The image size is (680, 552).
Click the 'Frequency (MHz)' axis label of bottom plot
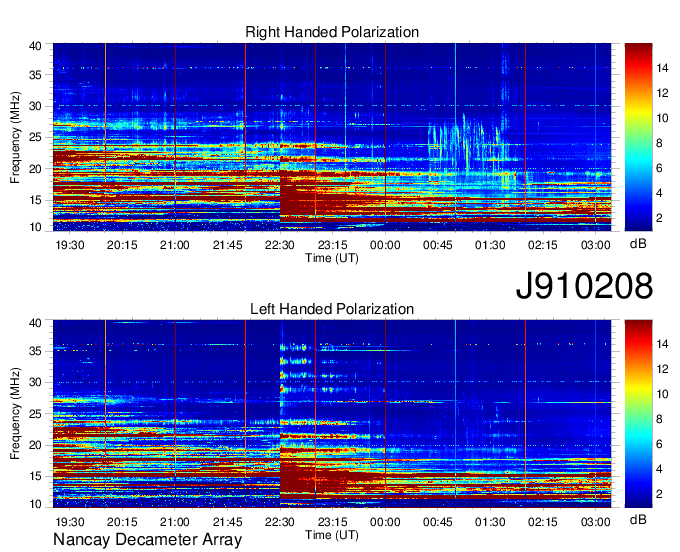(x=15, y=414)
